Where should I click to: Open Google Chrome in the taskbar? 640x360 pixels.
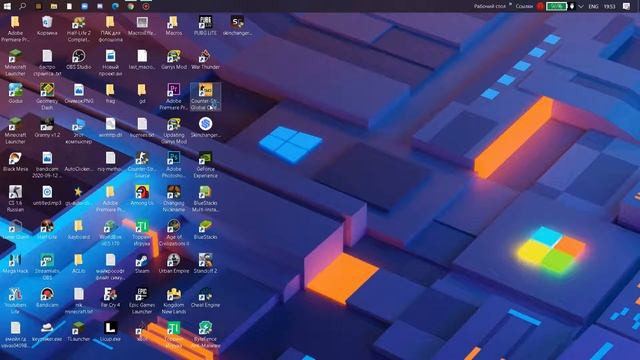click(x=131, y=6)
